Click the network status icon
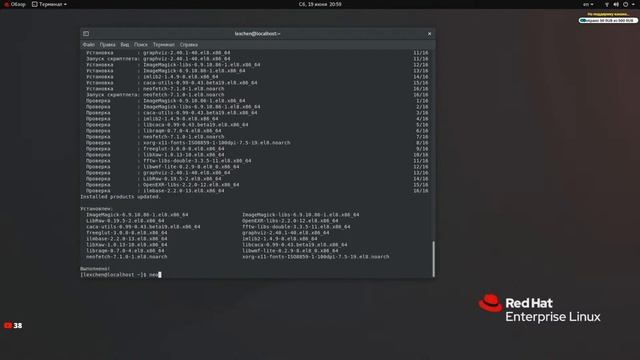Image resolution: width=640 pixels, height=360 pixels. [607, 4]
